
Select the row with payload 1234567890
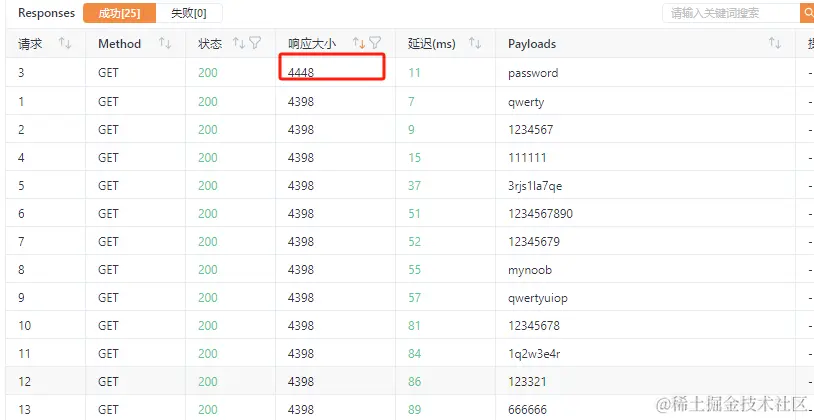tap(410, 213)
